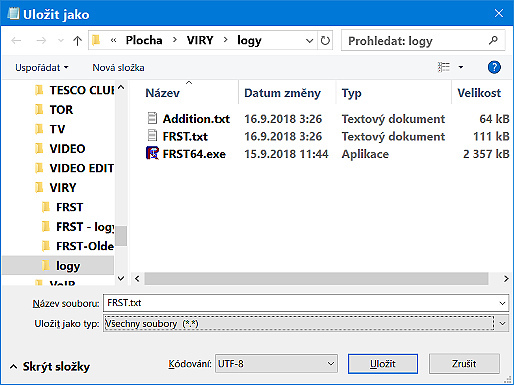514x385 pixels.
Task: Click the Zrušit button
Action: pos(464,364)
